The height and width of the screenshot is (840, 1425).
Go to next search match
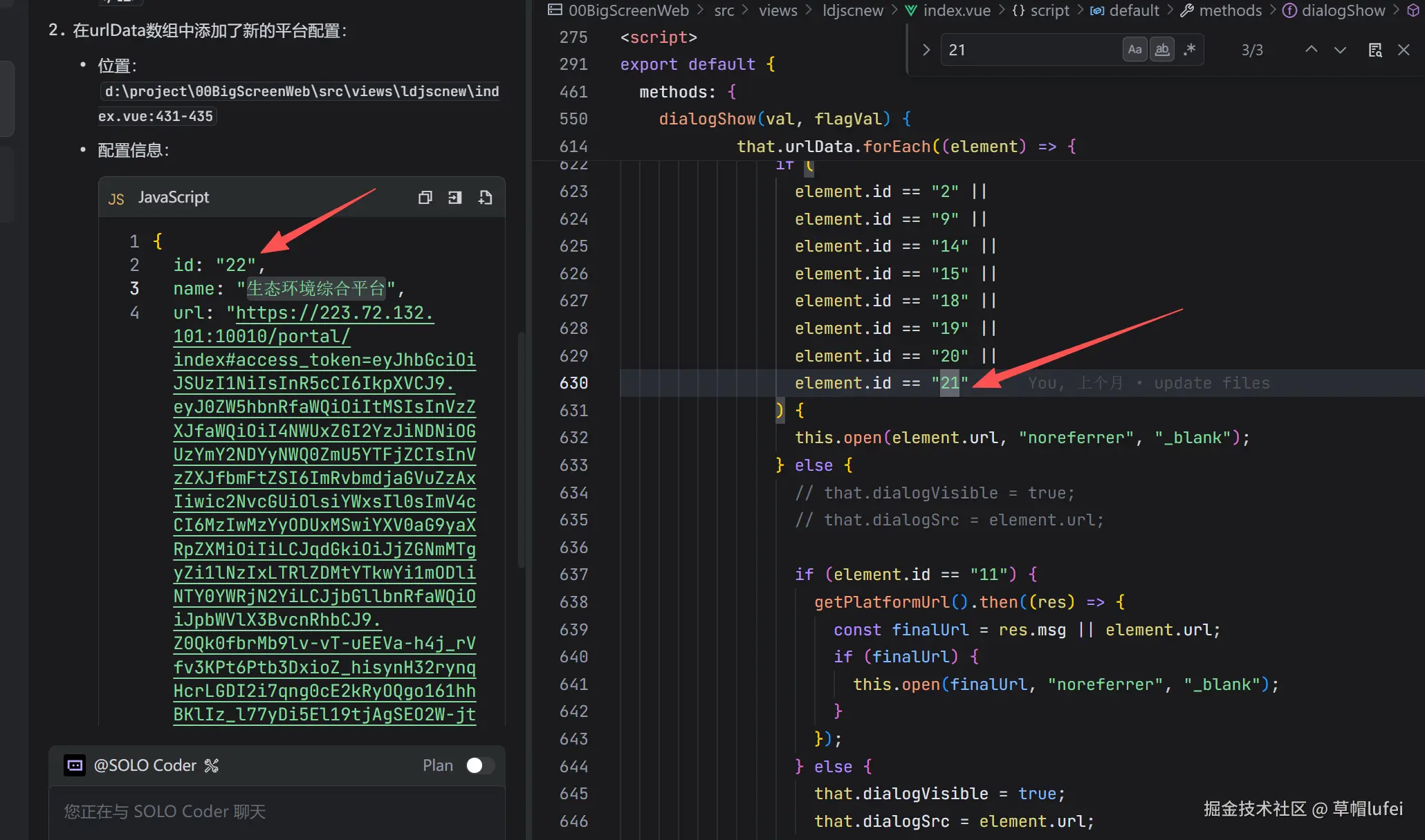click(x=1340, y=50)
